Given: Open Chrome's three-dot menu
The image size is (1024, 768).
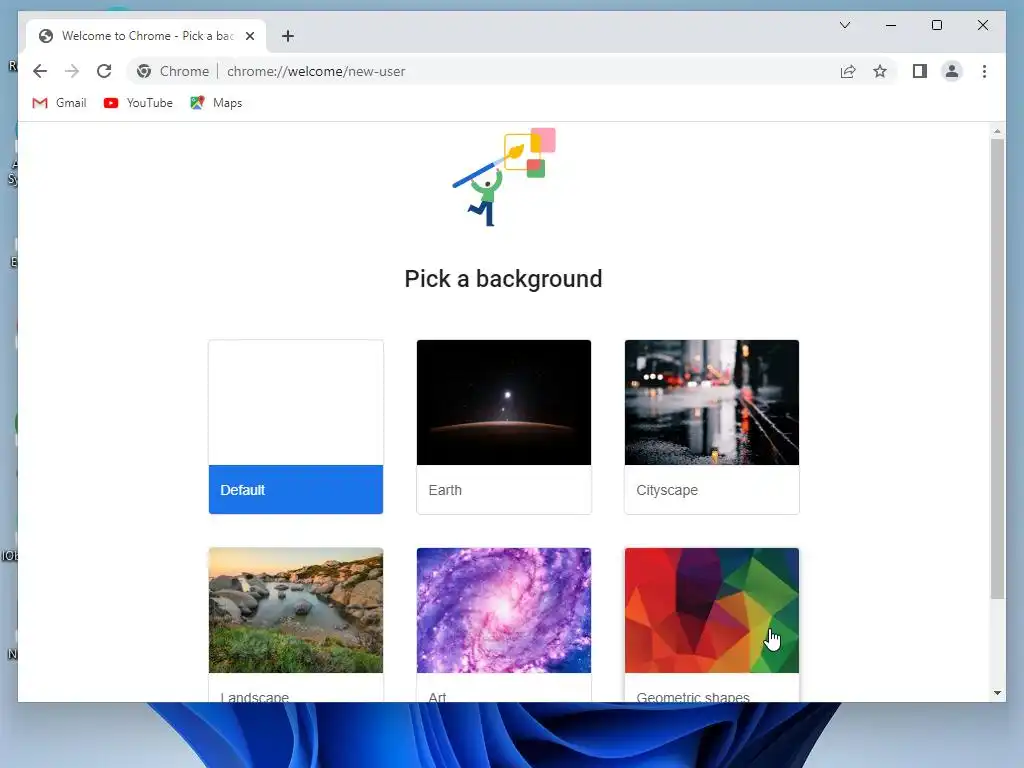Looking at the screenshot, I should 984,71.
